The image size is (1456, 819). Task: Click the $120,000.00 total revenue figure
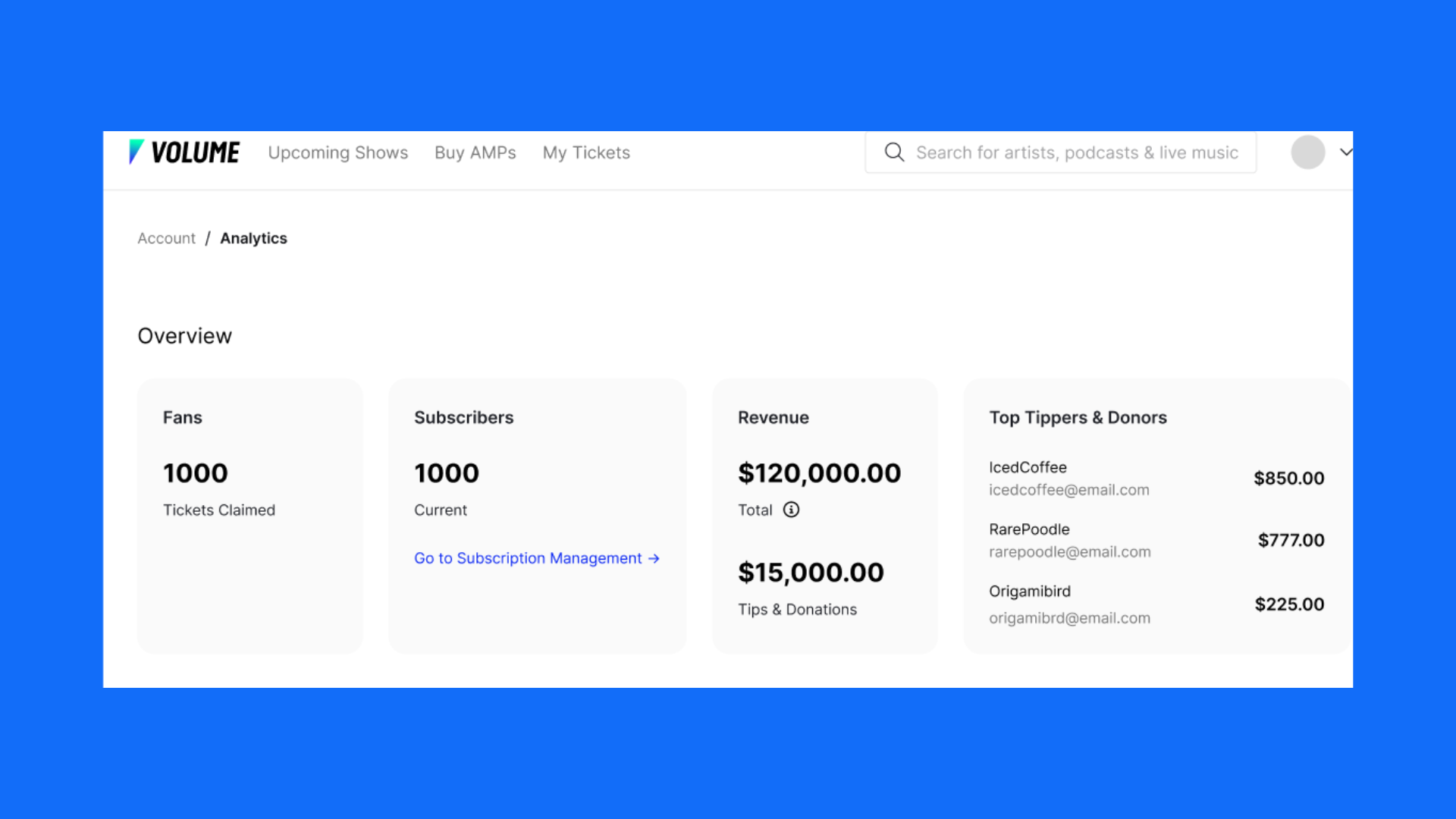[819, 473]
